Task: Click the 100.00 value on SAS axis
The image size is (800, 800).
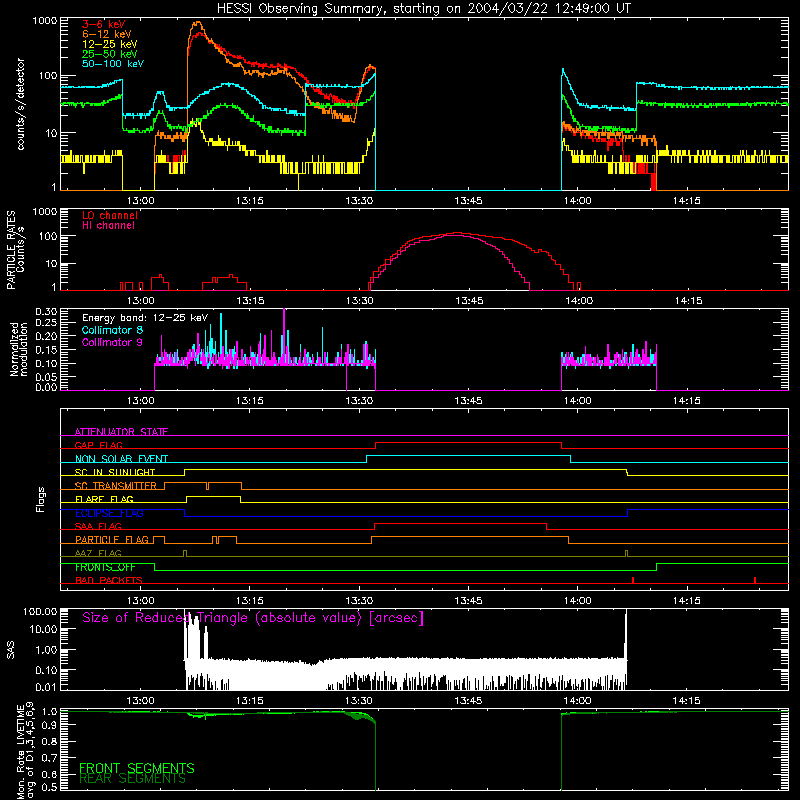Action: 40,611
